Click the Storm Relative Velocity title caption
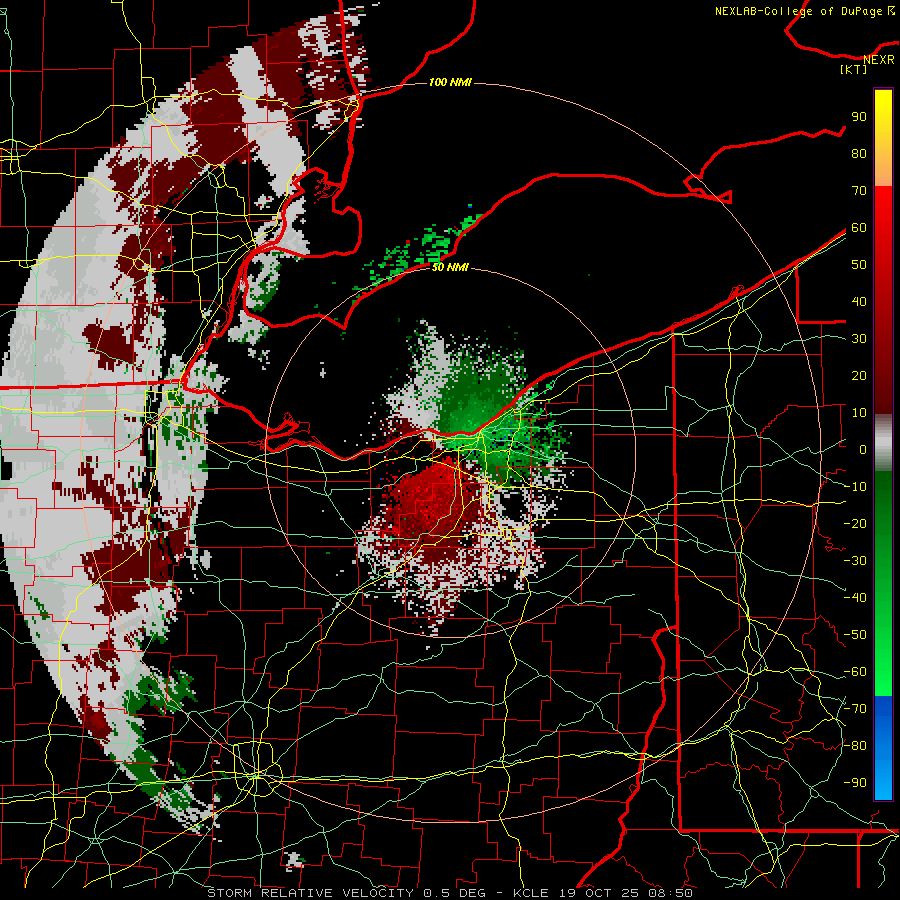 coord(449,893)
